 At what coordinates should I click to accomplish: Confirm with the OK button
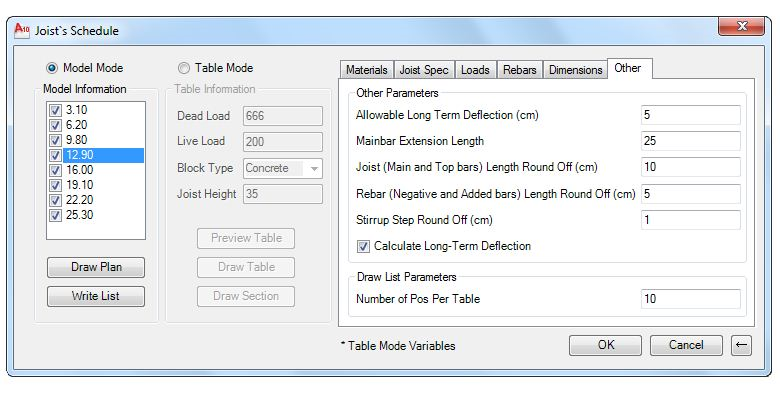point(605,345)
